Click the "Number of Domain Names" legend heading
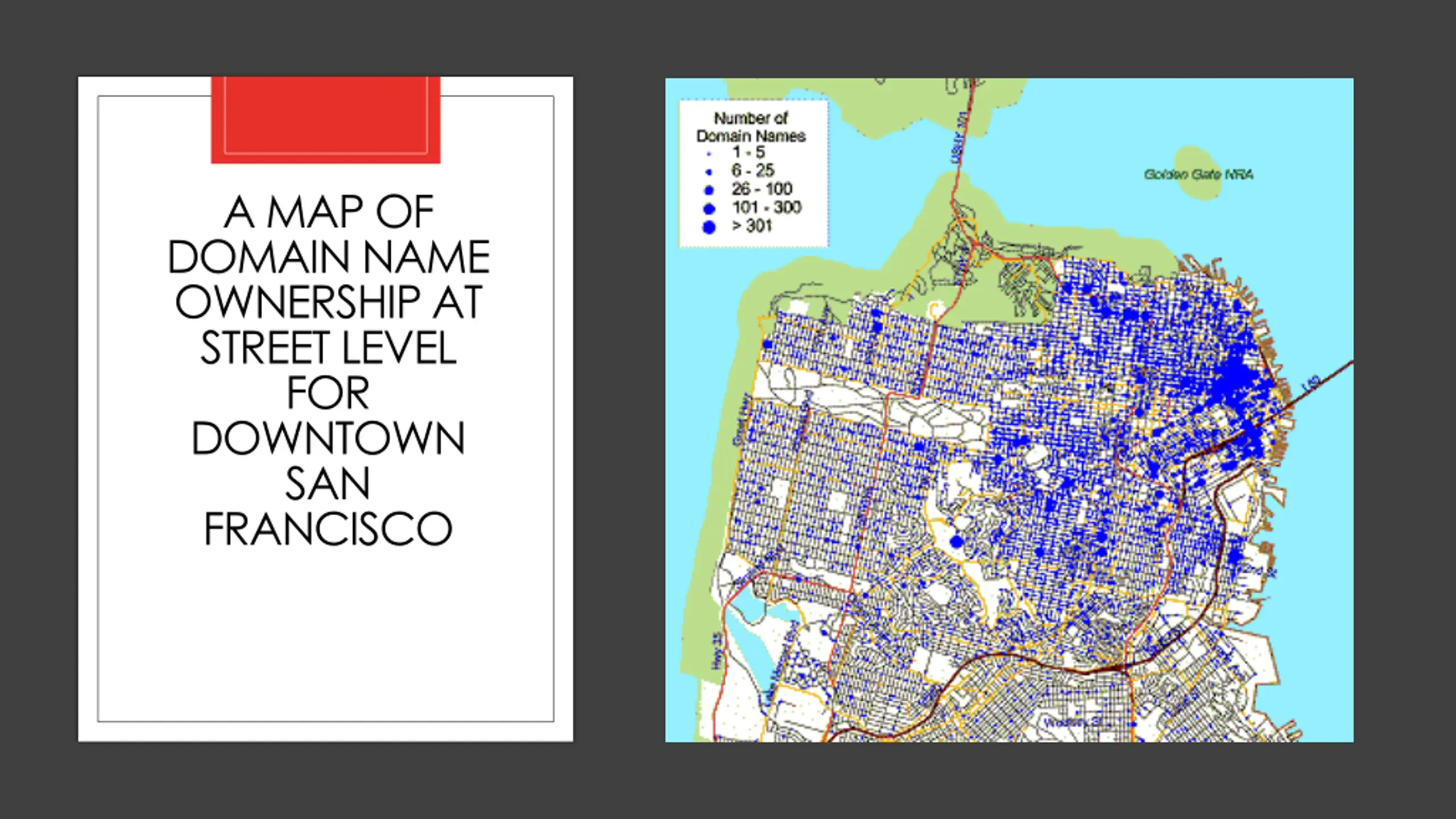Screen dimensions: 1456x819 click(751, 127)
